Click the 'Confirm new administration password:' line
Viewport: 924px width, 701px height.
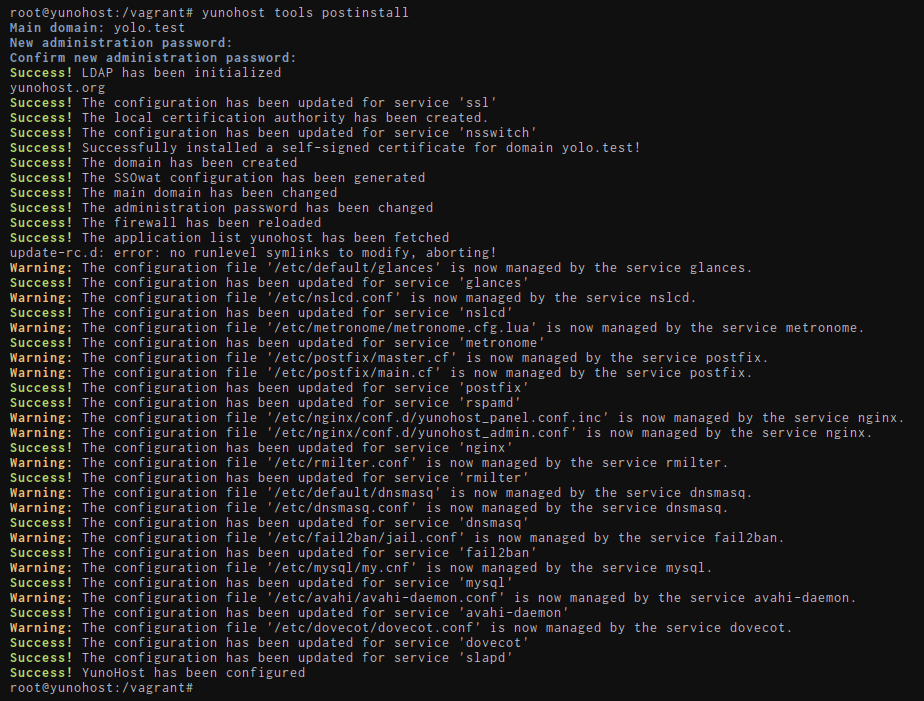click(x=153, y=57)
